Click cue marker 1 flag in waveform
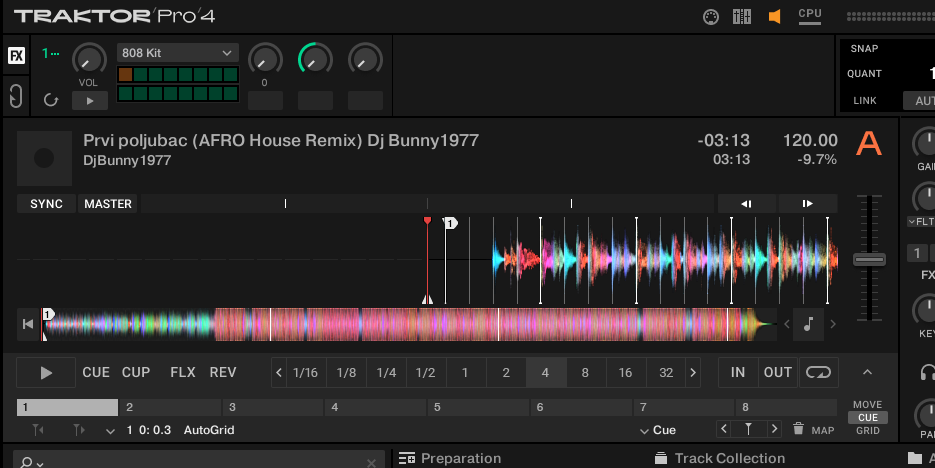The image size is (935, 468). click(x=451, y=223)
